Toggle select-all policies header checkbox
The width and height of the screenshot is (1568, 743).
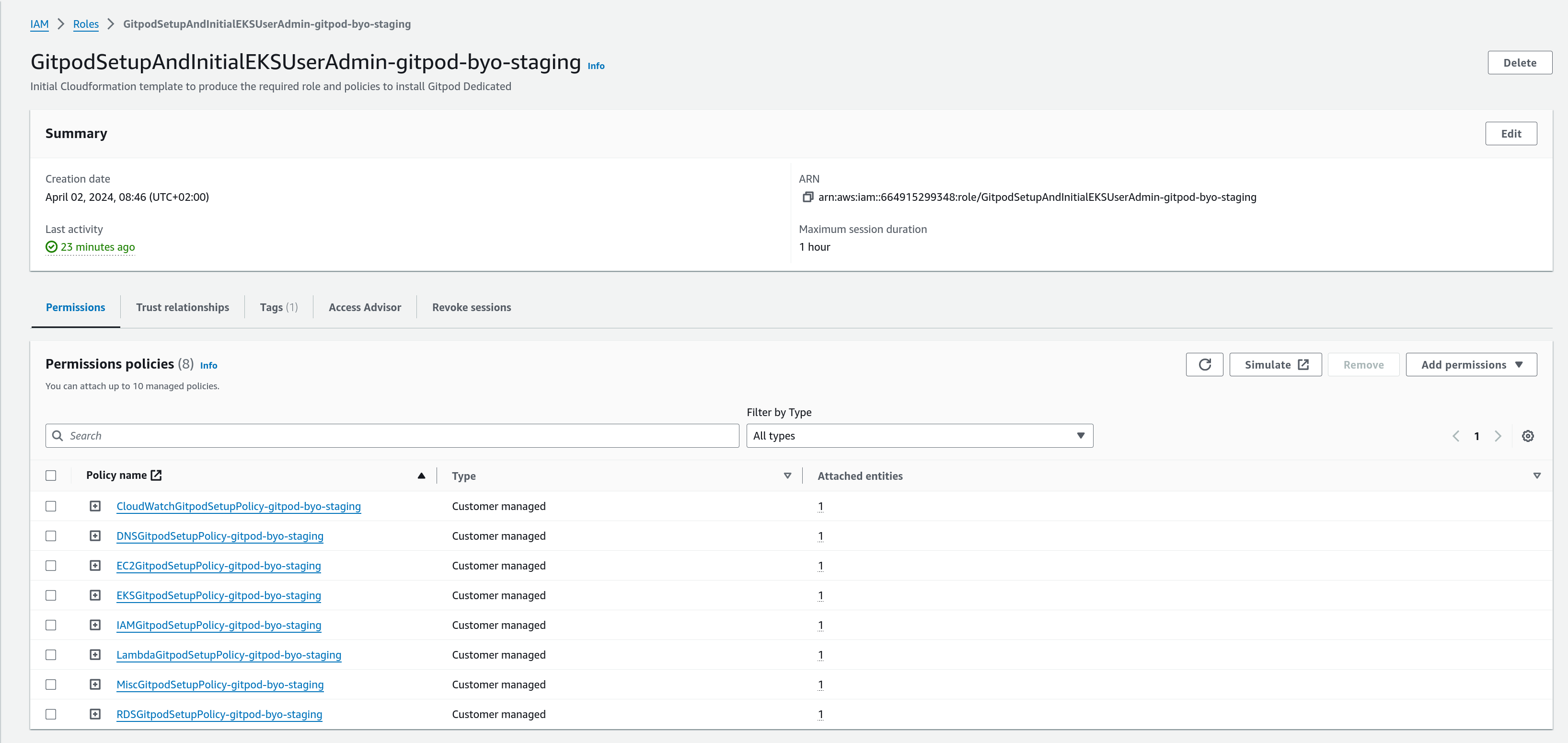51,476
